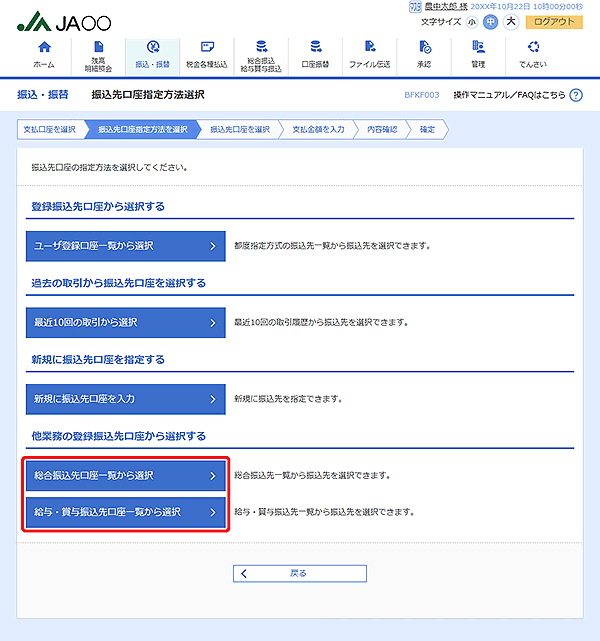
Task: Click 振込先口座指定方法を選択 step
Action: tap(143, 130)
